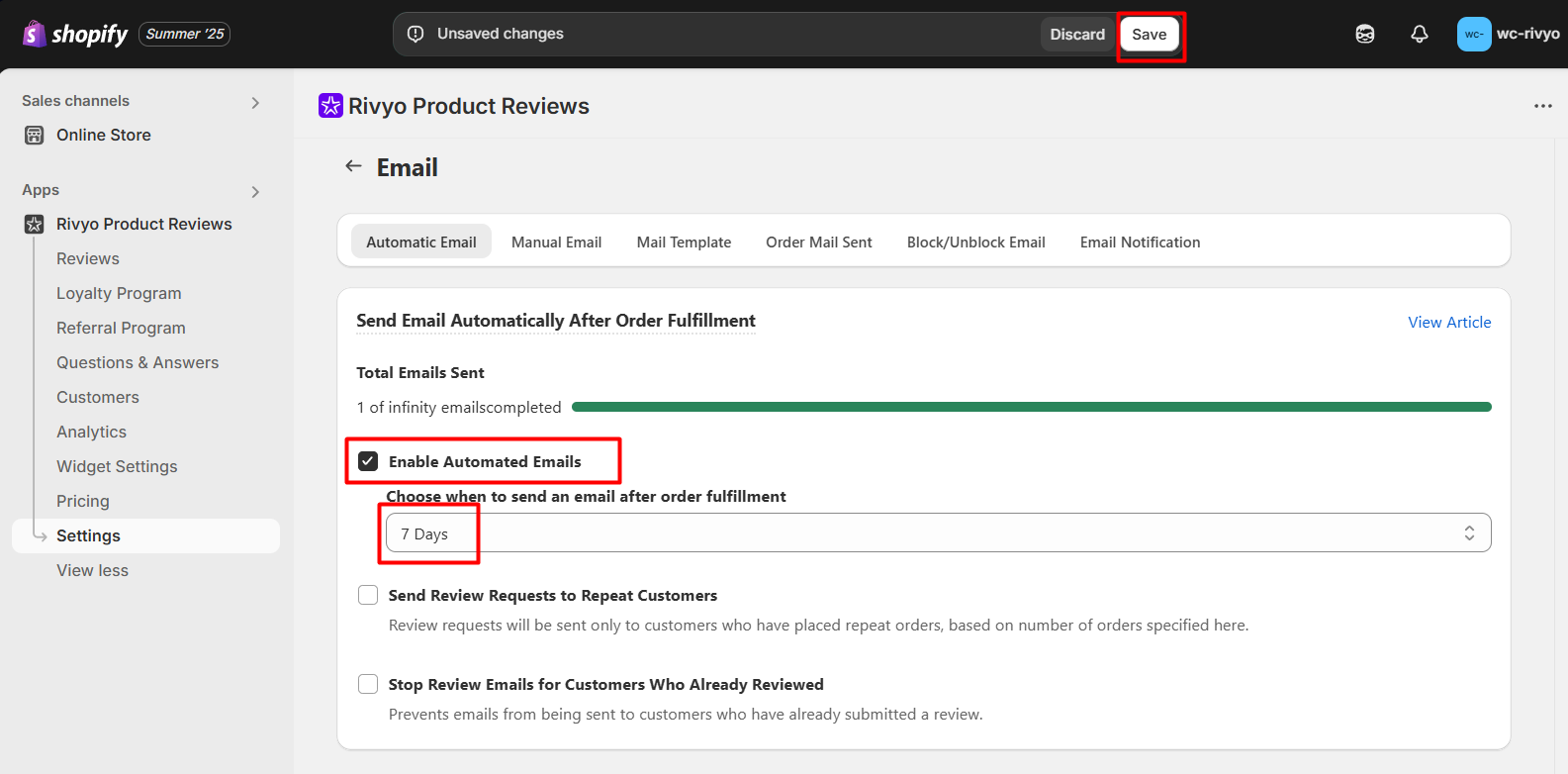Open the 7 Days send delay dropdown
The height and width of the screenshot is (774, 1568).
tap(938, 532)
